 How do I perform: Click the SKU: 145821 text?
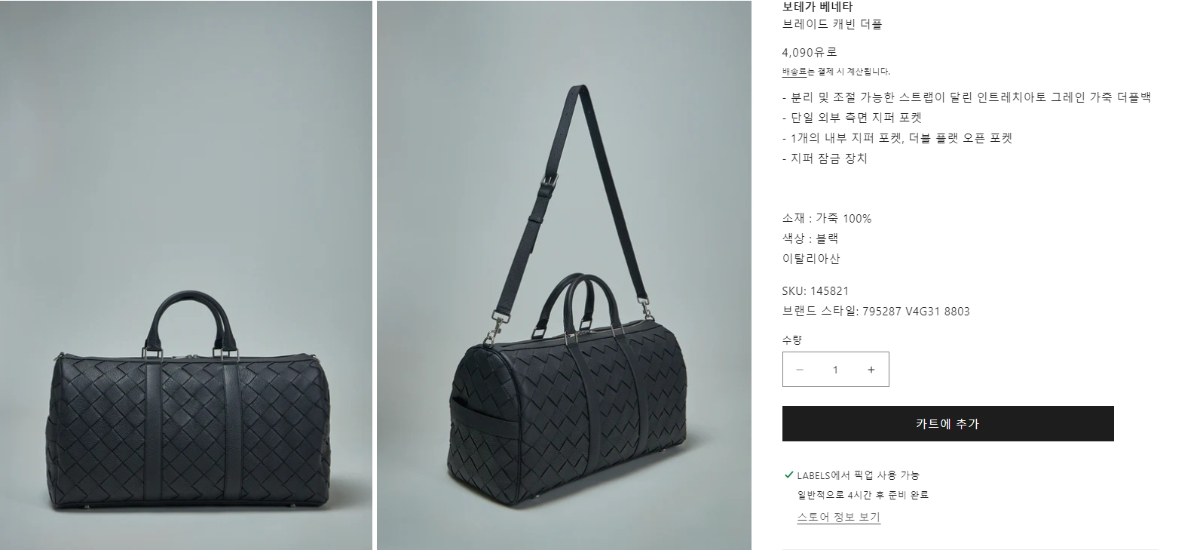(815, 291)
